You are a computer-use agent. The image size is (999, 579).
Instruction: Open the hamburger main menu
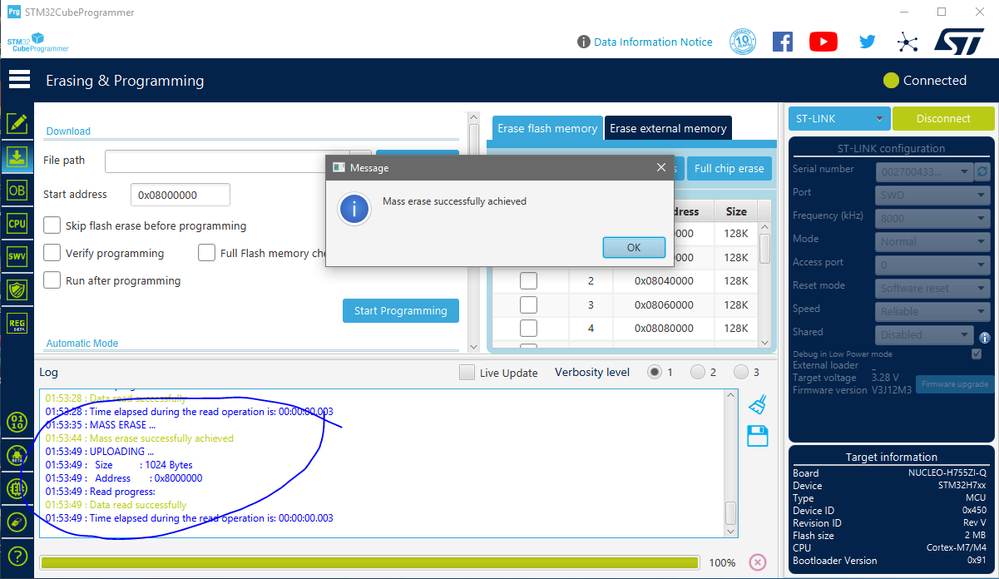pos(19,80)
